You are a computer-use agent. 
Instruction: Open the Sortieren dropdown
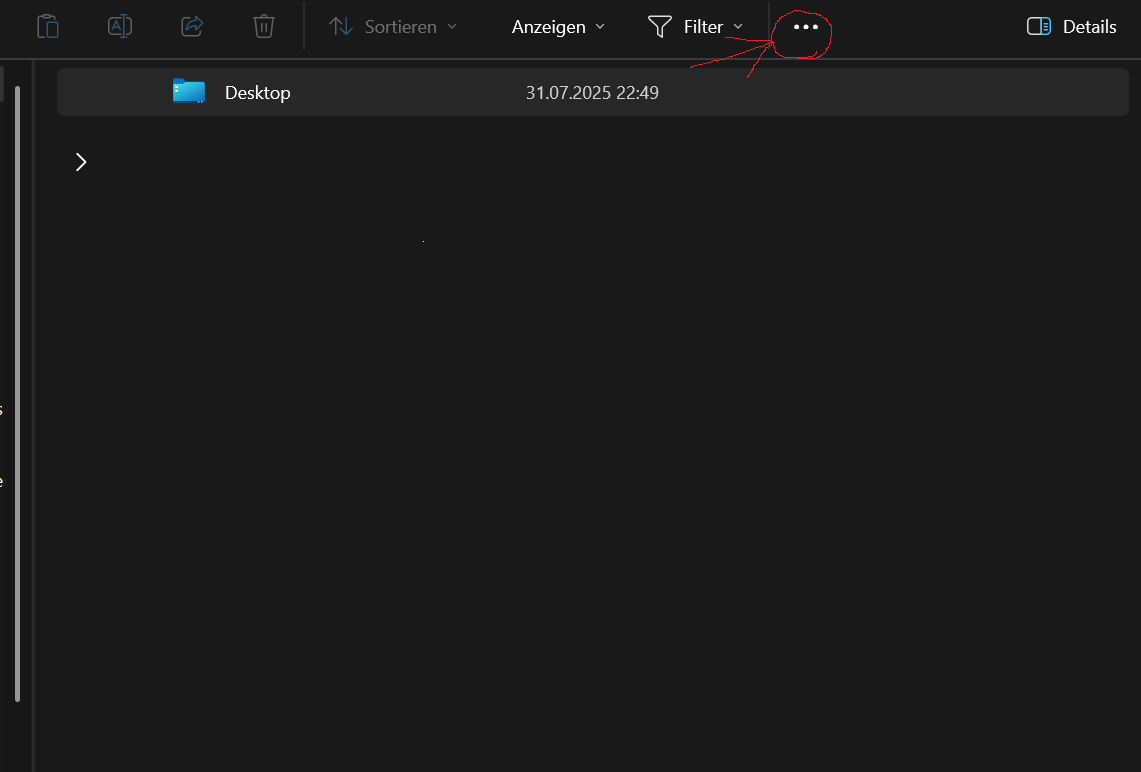coord(393,27)
